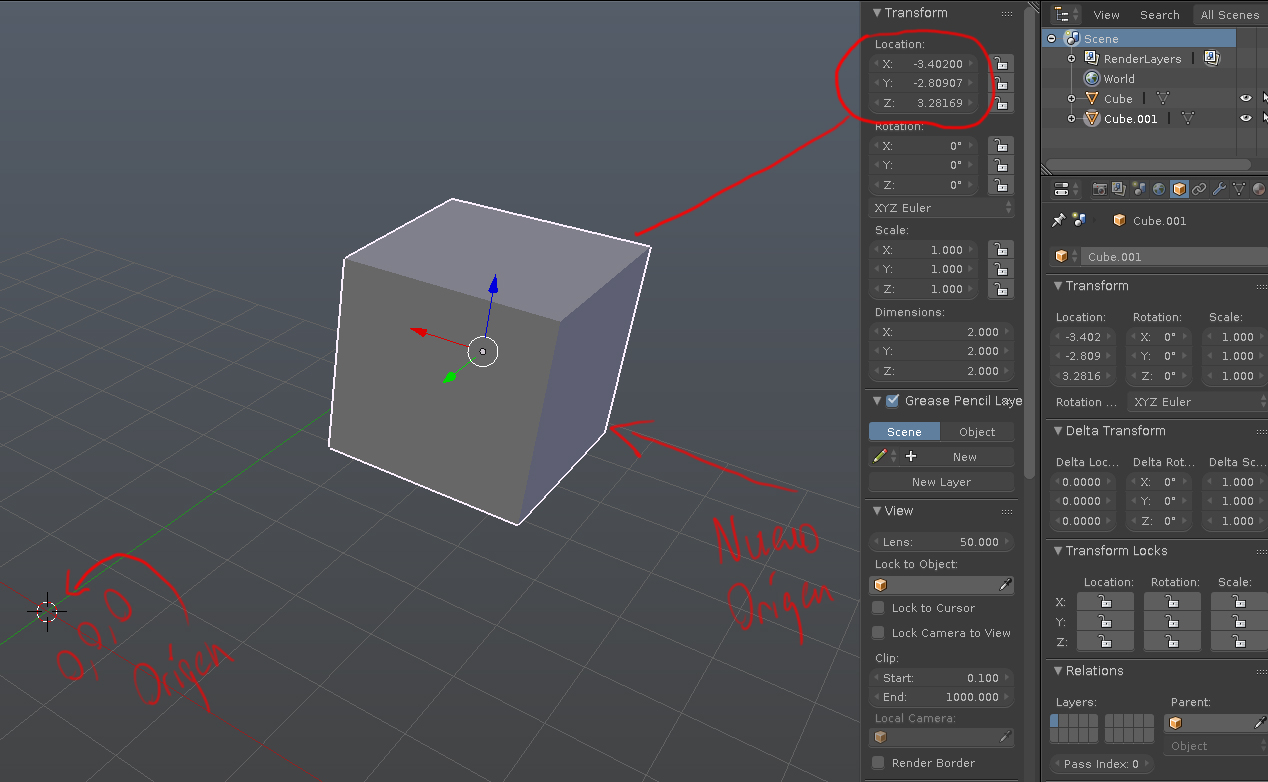Click the pin icon in properties header
Image resolution: width=1268 pixels, height=782 pixels.
[1058, 220]
